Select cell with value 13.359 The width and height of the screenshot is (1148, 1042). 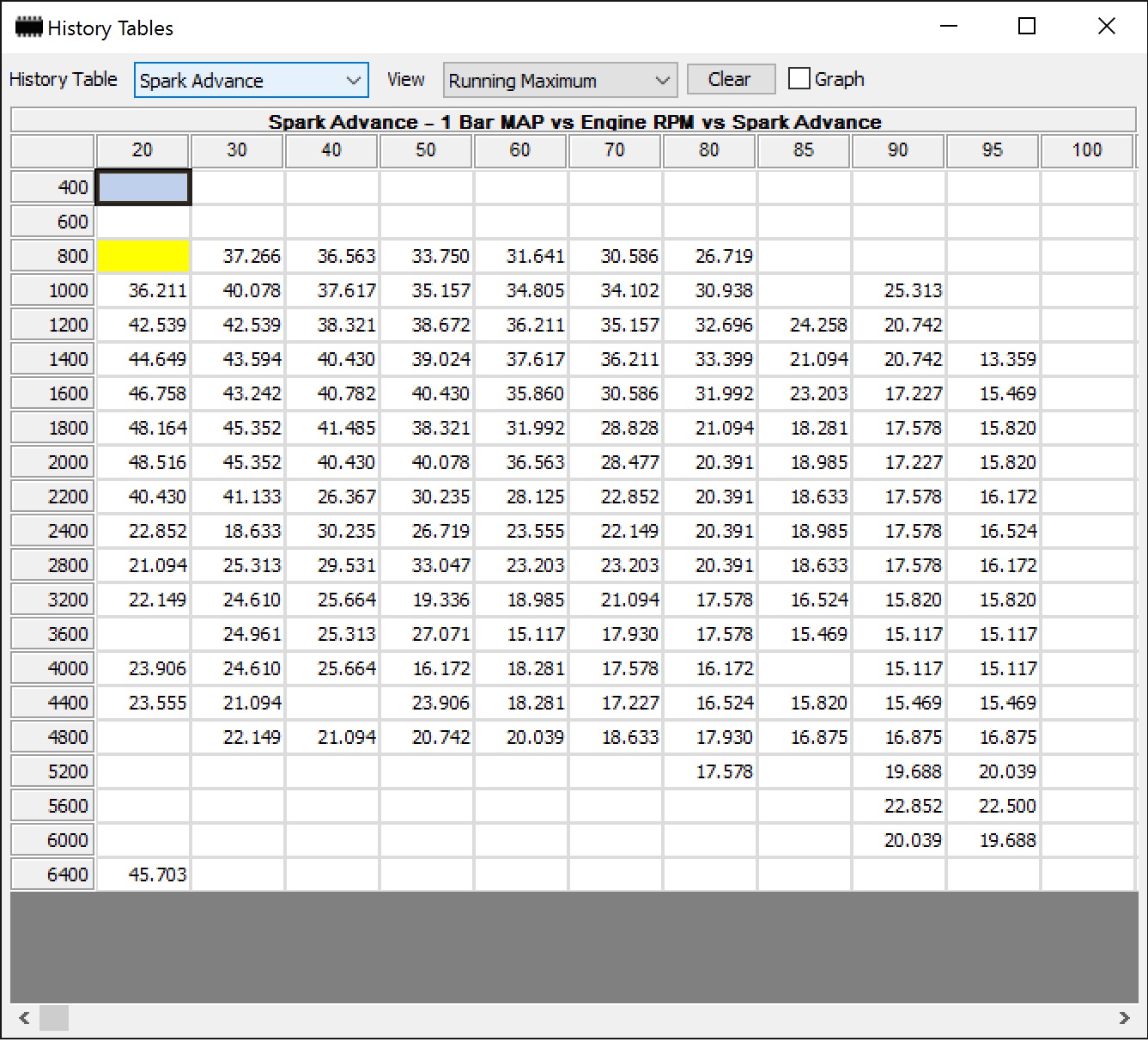tap(993, 359)
